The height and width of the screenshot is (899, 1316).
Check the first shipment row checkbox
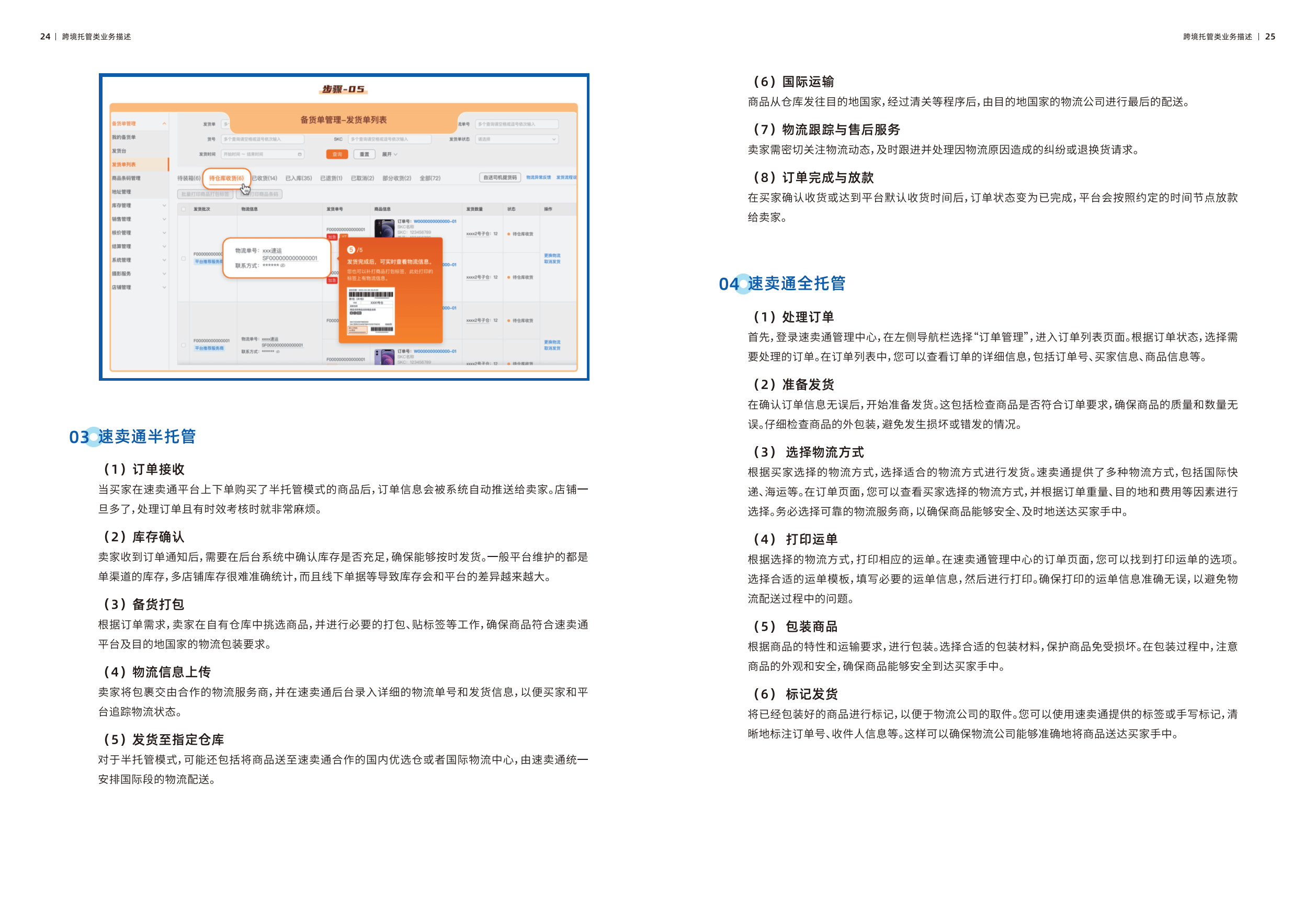tap(183, 258)
